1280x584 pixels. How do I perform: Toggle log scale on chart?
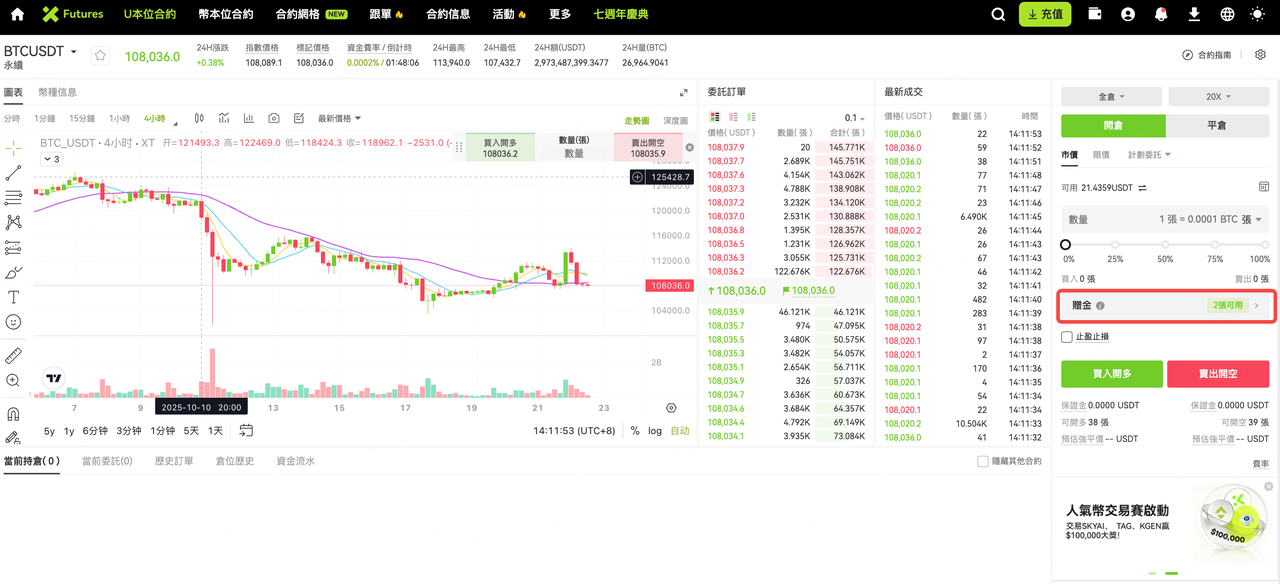point(654,431)
